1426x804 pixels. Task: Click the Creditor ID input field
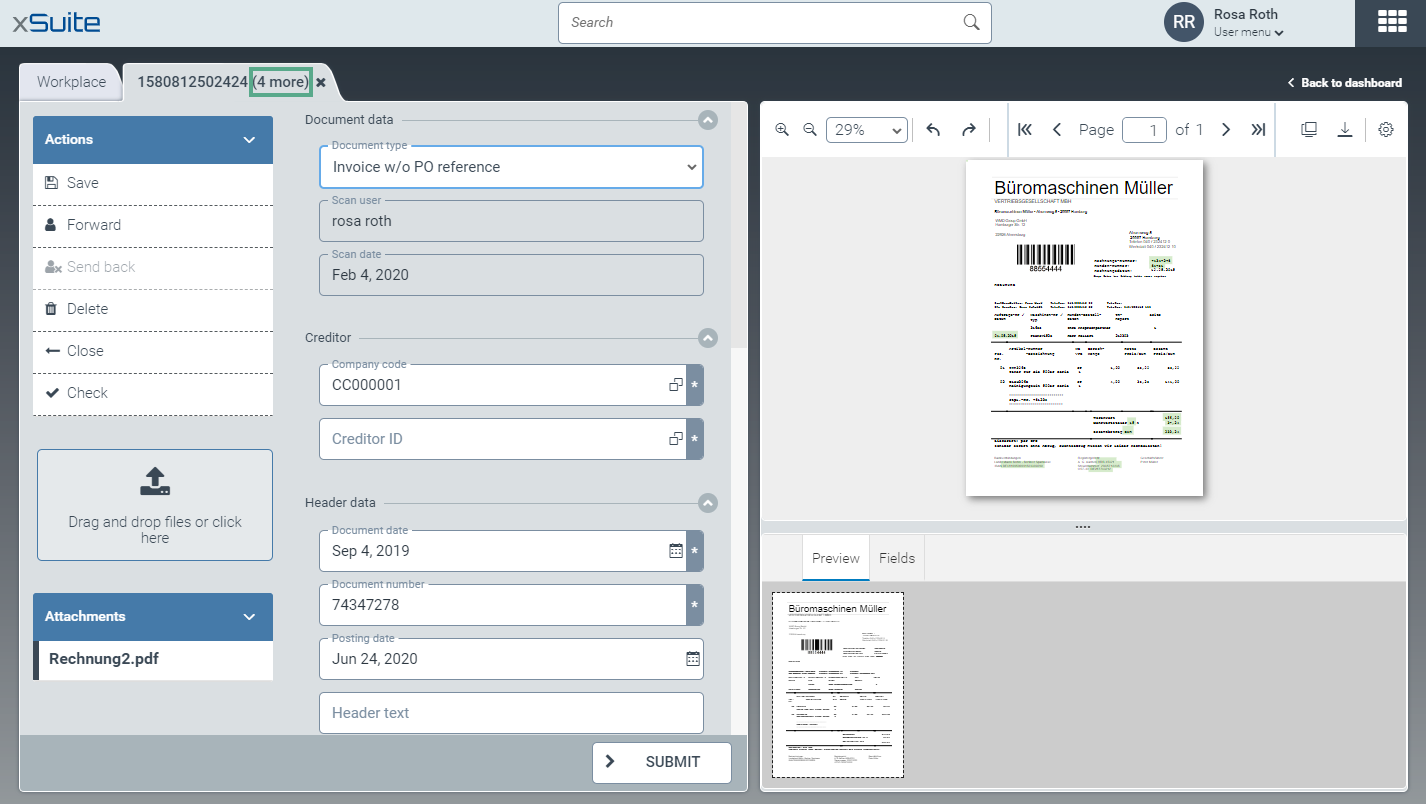click(495, 439)
